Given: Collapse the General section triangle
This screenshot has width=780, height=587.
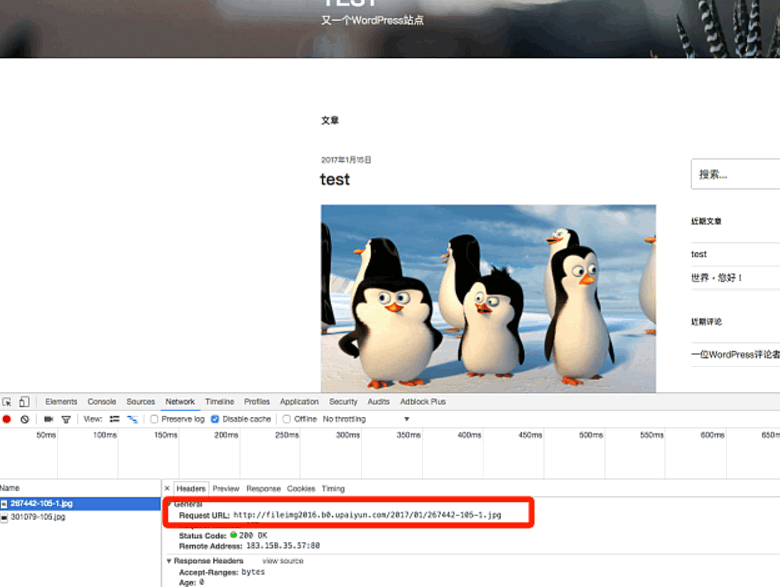Looking at the screenshot, I should click(x=169, y=504).
